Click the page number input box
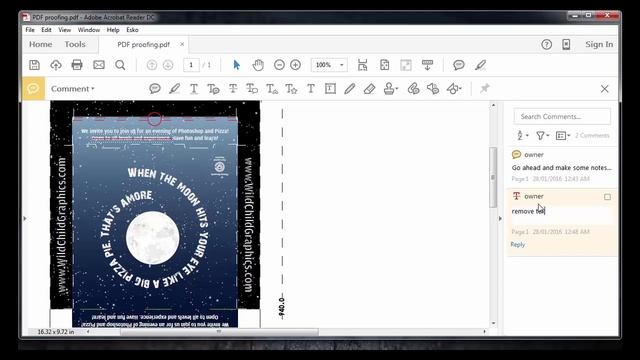Viewport: 640px width, 360px height. tap(191, 65)
